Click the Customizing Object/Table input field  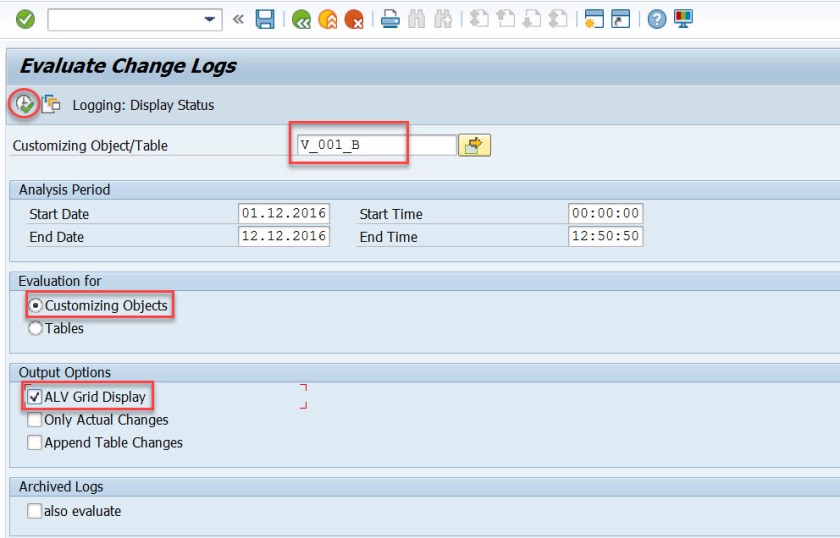pyautogui.click(x=376, y=145)
